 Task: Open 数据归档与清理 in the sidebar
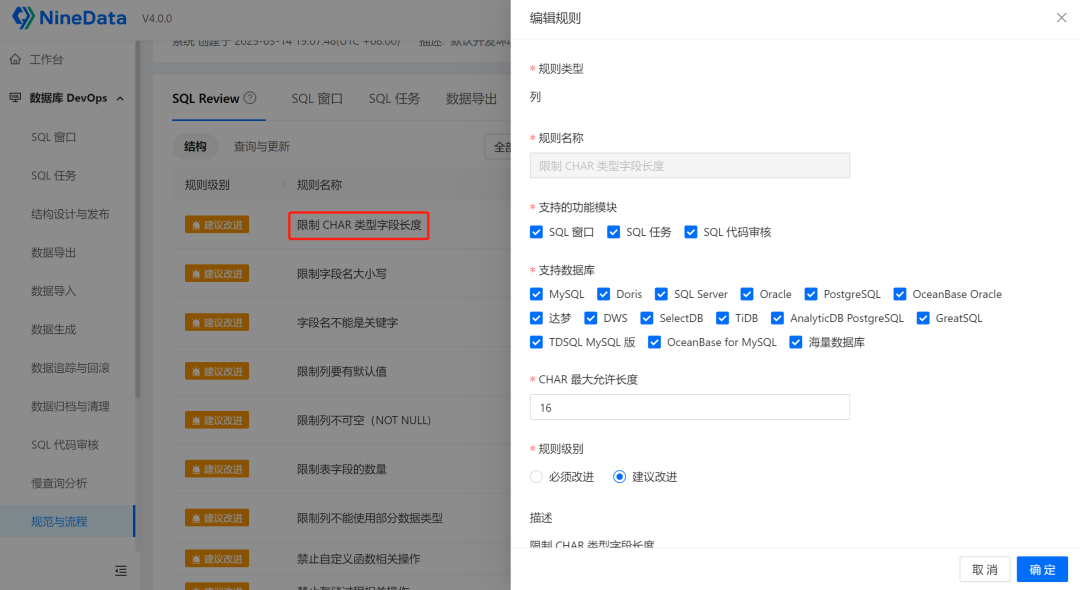[70, 406]
